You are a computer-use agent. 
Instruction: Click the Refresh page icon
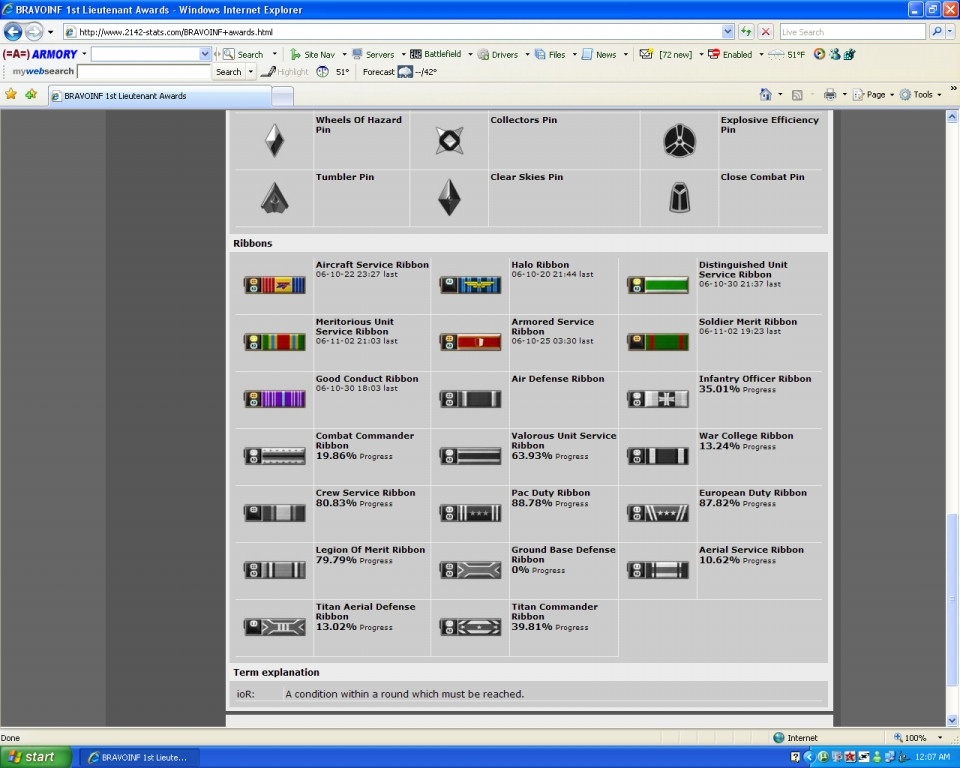pos(746,32)
